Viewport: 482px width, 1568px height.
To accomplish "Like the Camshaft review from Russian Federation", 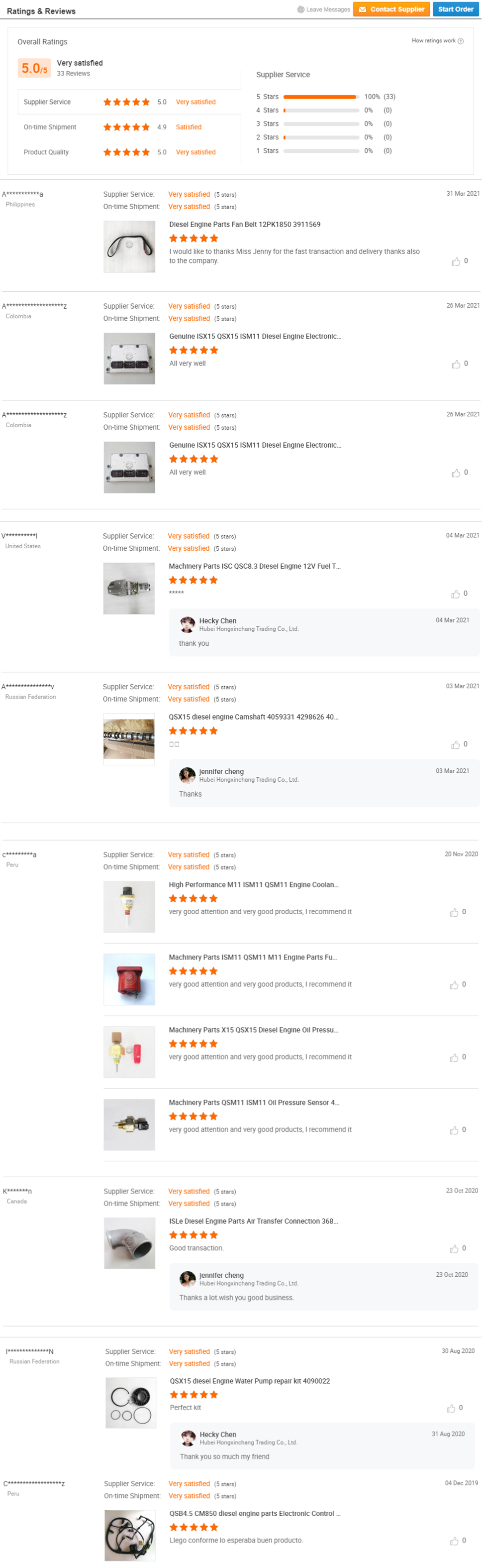I will click(455, 745).
